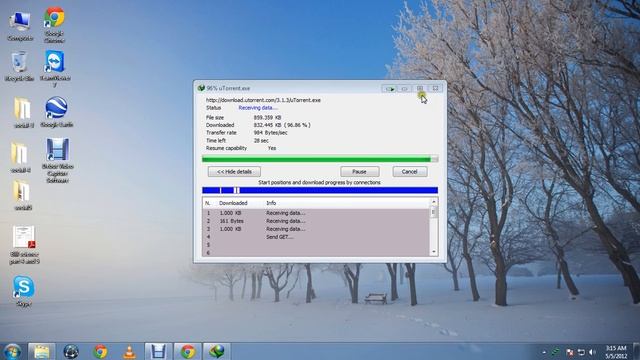Select connection row 3 in the list
Viewport: 640px width, 360px height.
tap(316, 229)
